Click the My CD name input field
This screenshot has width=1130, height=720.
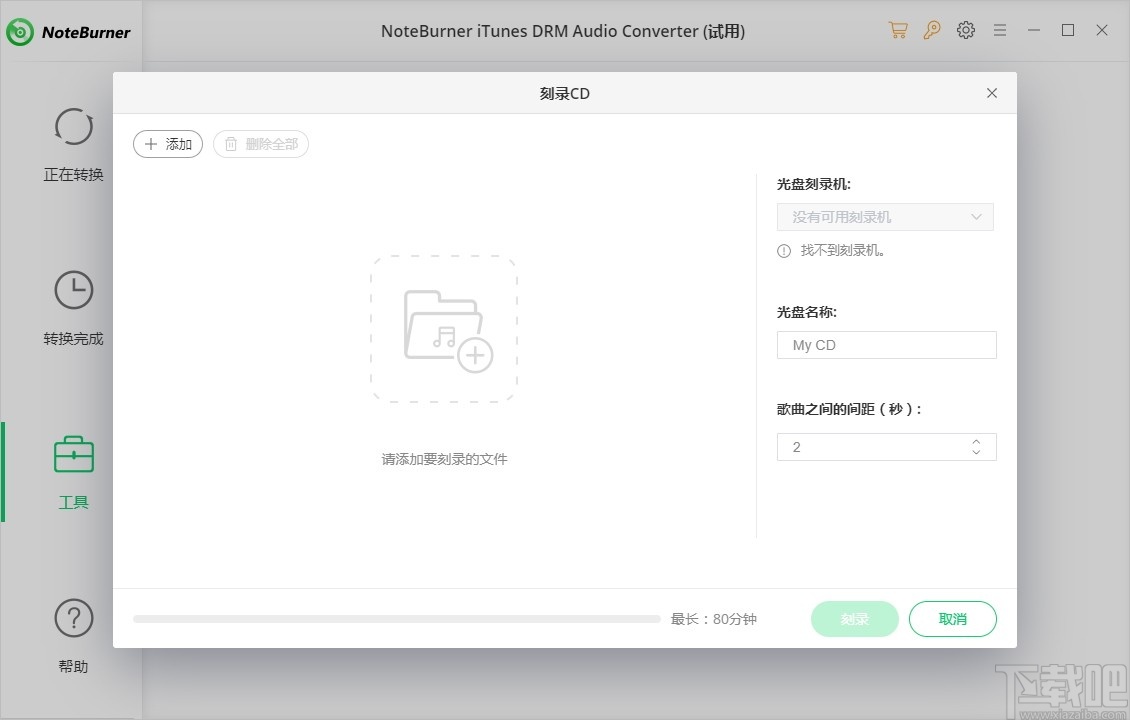[885, 344]
